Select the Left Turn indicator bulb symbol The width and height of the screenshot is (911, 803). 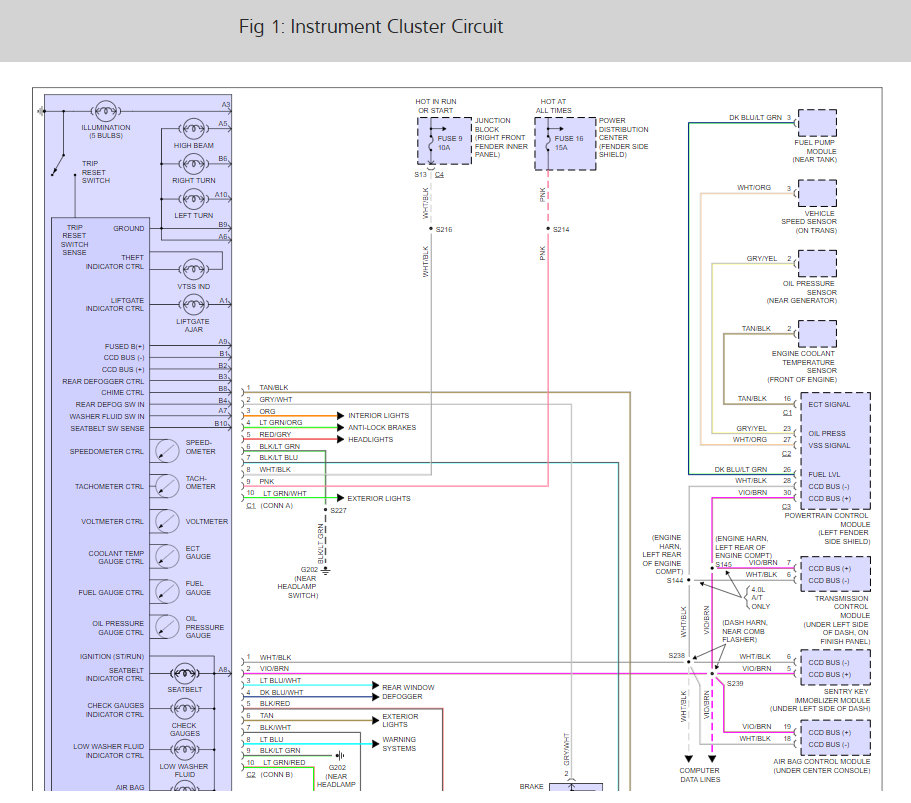[193, 199]
